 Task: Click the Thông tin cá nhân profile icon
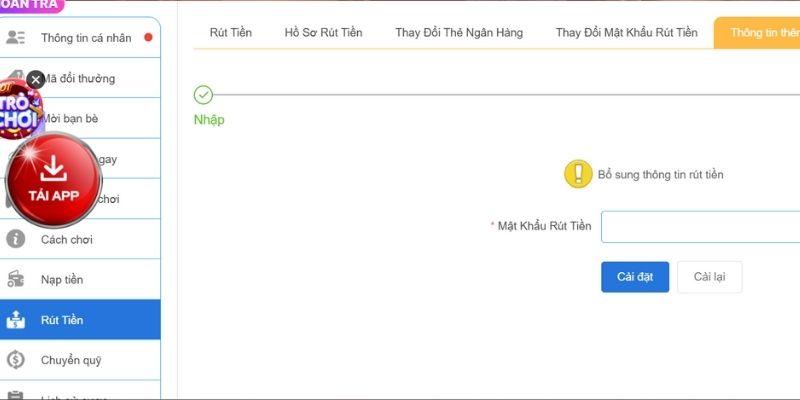click(x=16, y=38)
